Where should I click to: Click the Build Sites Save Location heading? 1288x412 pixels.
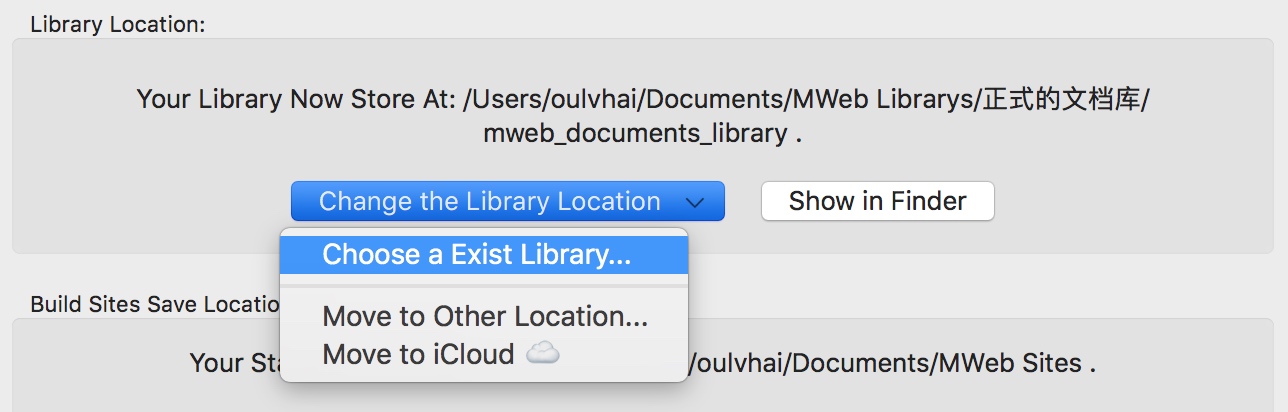[155, 303]
